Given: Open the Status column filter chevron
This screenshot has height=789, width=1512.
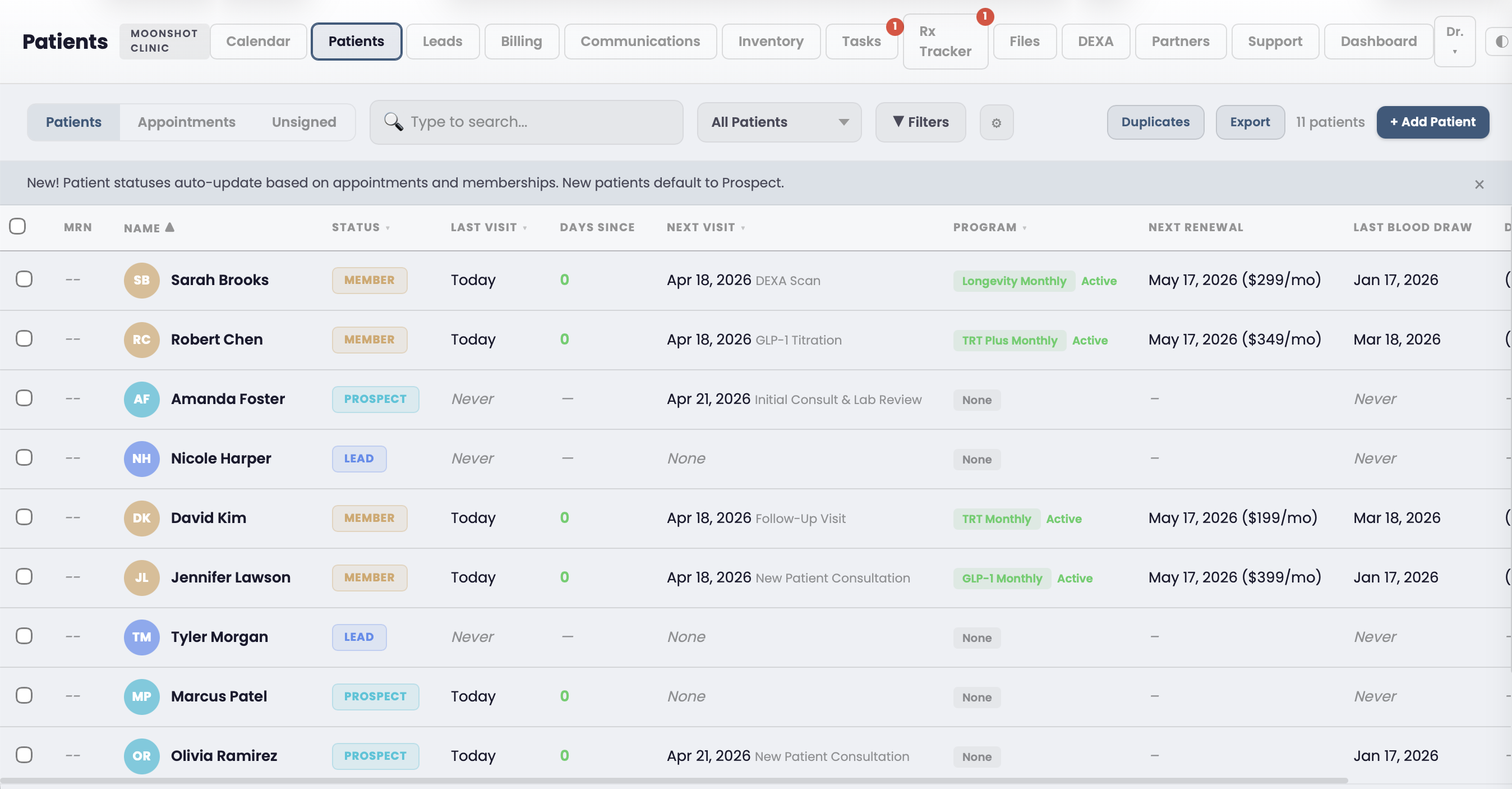Looking at the screenshot, I should click(388, 228).
